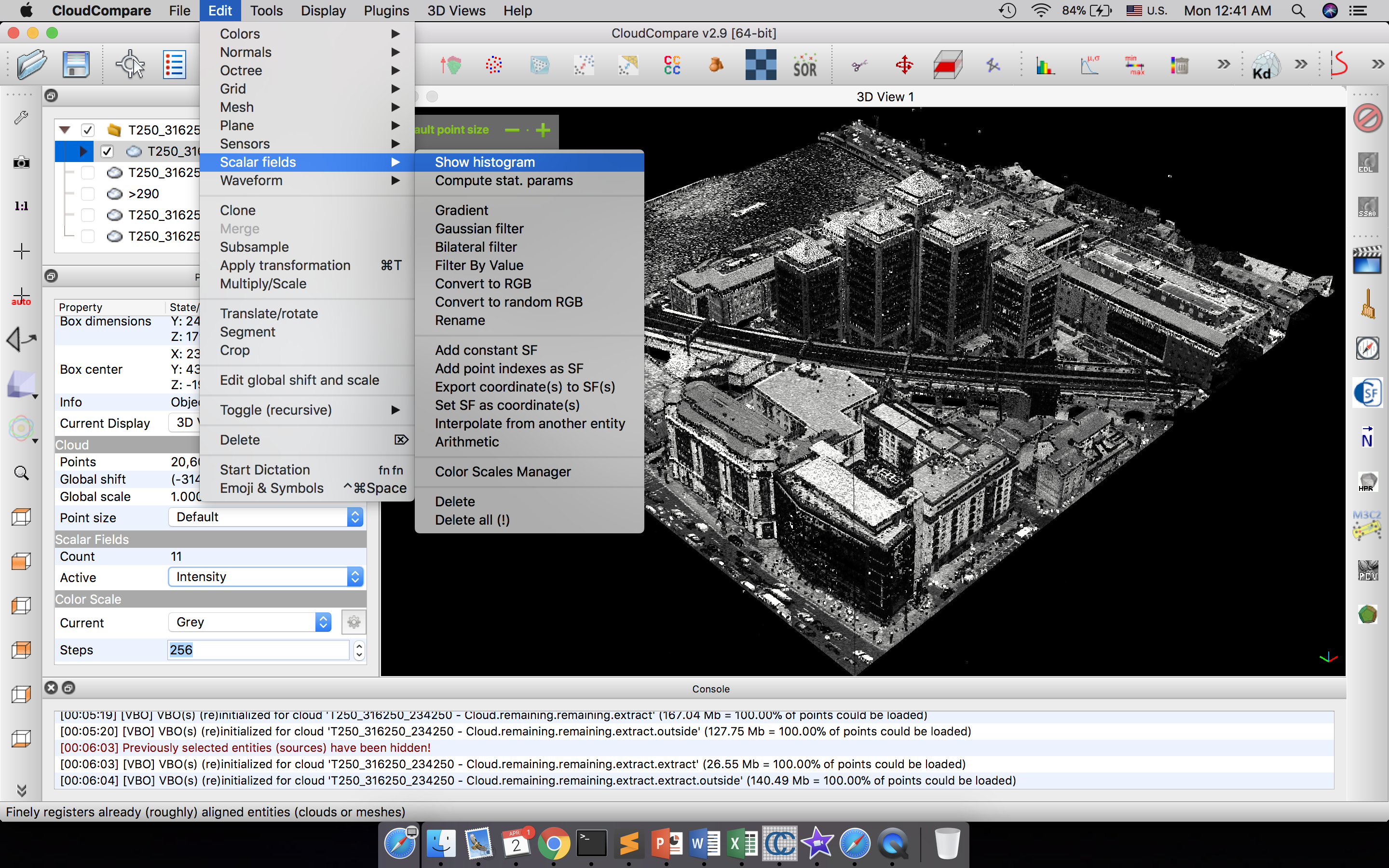This screenshot has width=1389, height=868.
Task: Click the Kd tree toolbar icon
Action: [x=1265, y=66]
